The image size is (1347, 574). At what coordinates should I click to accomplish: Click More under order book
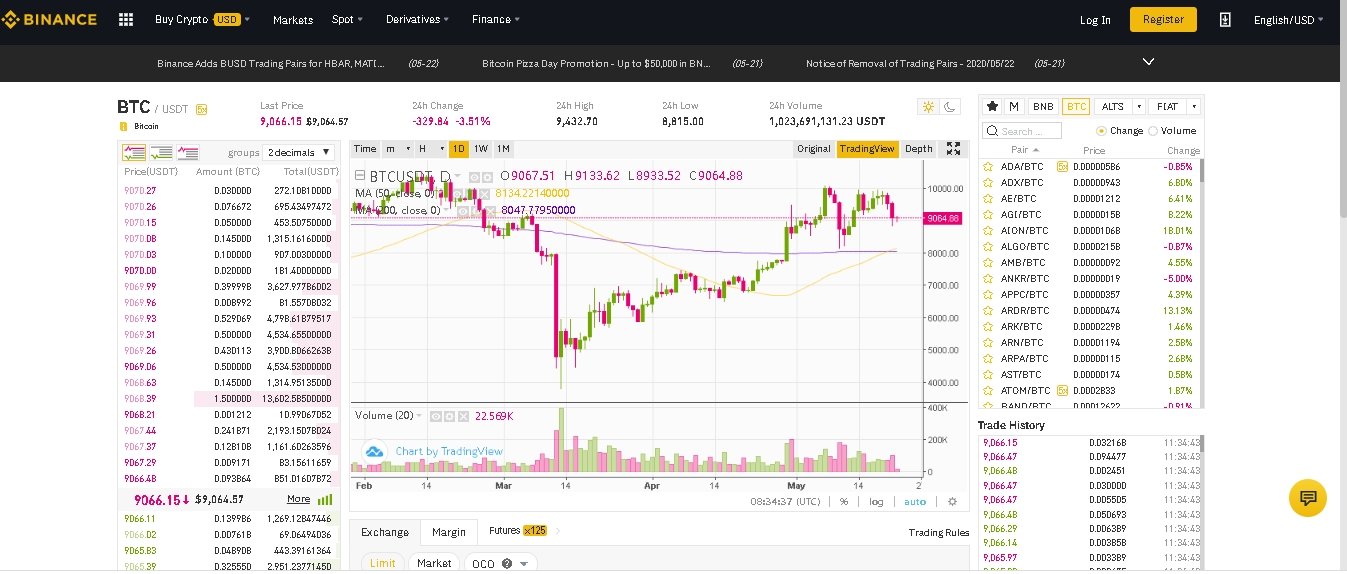pos(298,499)
